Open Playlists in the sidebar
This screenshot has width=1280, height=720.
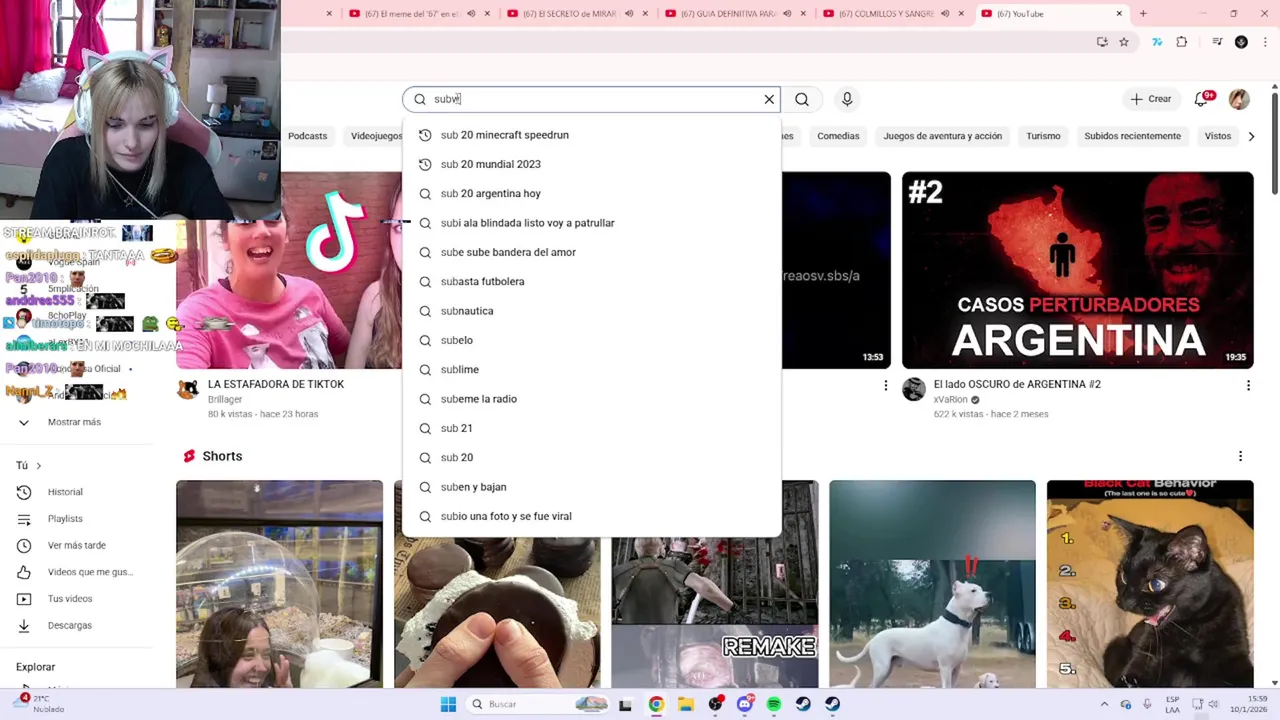65,519
